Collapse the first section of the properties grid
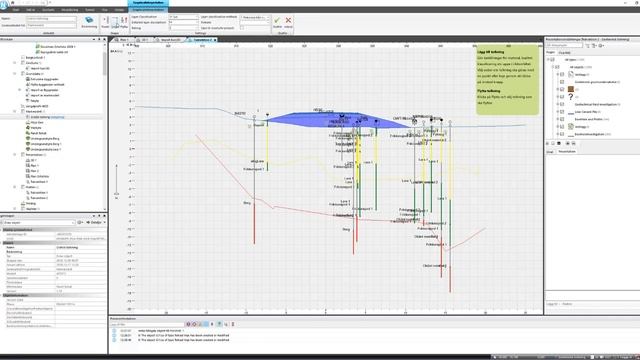 pos(2,230)
